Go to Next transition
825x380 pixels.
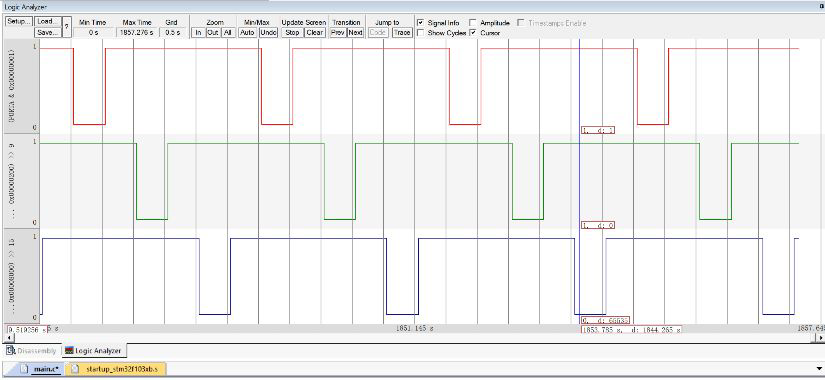[355, 32]
